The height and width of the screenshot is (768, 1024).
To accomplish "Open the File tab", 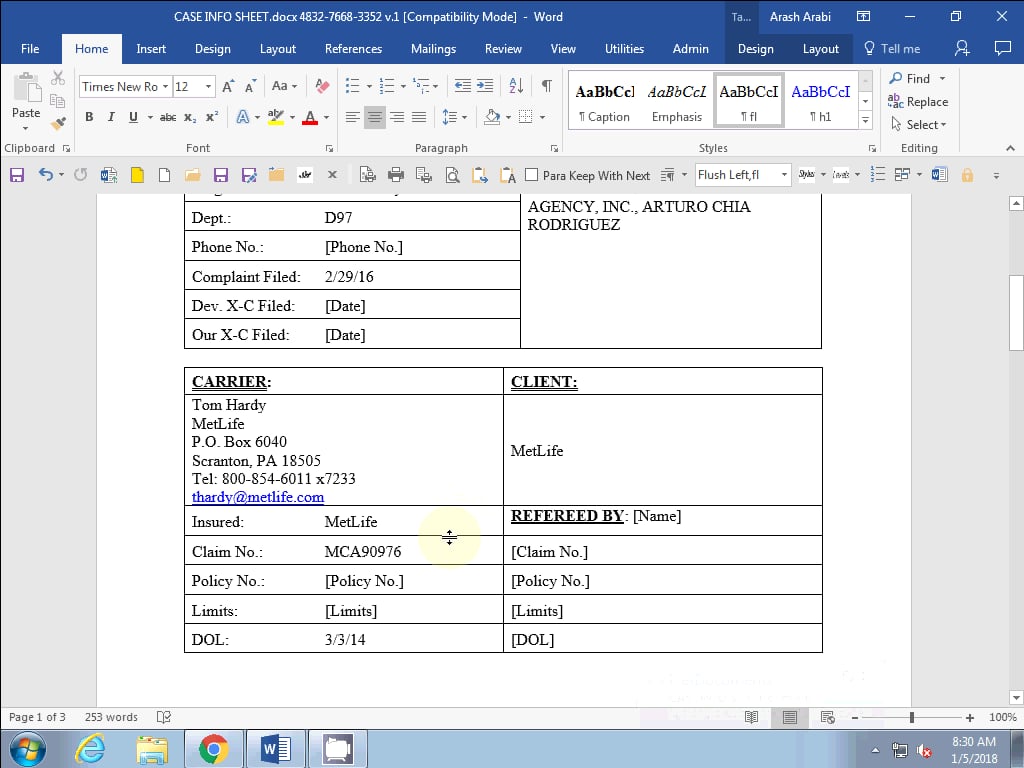I will (x=30, y=49).
